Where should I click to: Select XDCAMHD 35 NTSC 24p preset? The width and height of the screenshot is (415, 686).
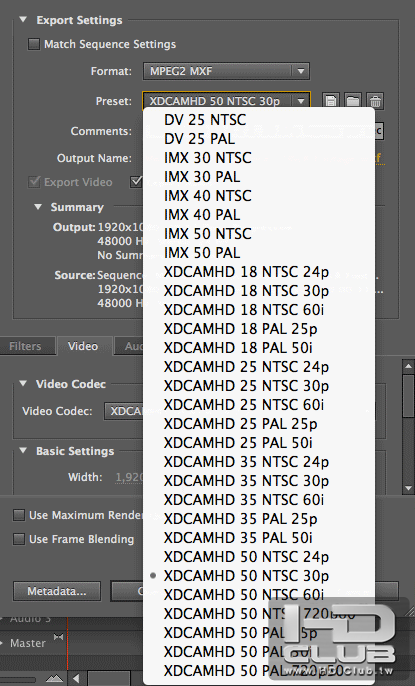tap(259, 462)
